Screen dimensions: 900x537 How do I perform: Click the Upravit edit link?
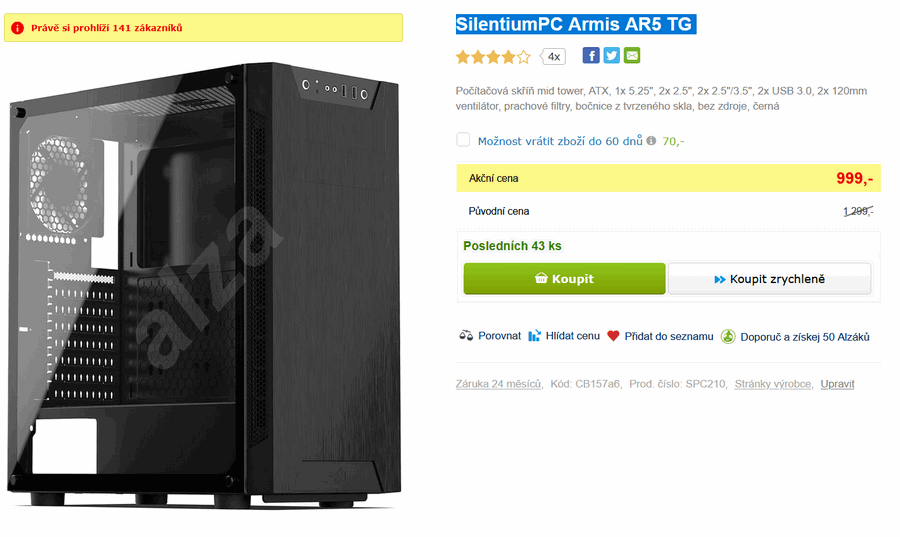(837, 384)
